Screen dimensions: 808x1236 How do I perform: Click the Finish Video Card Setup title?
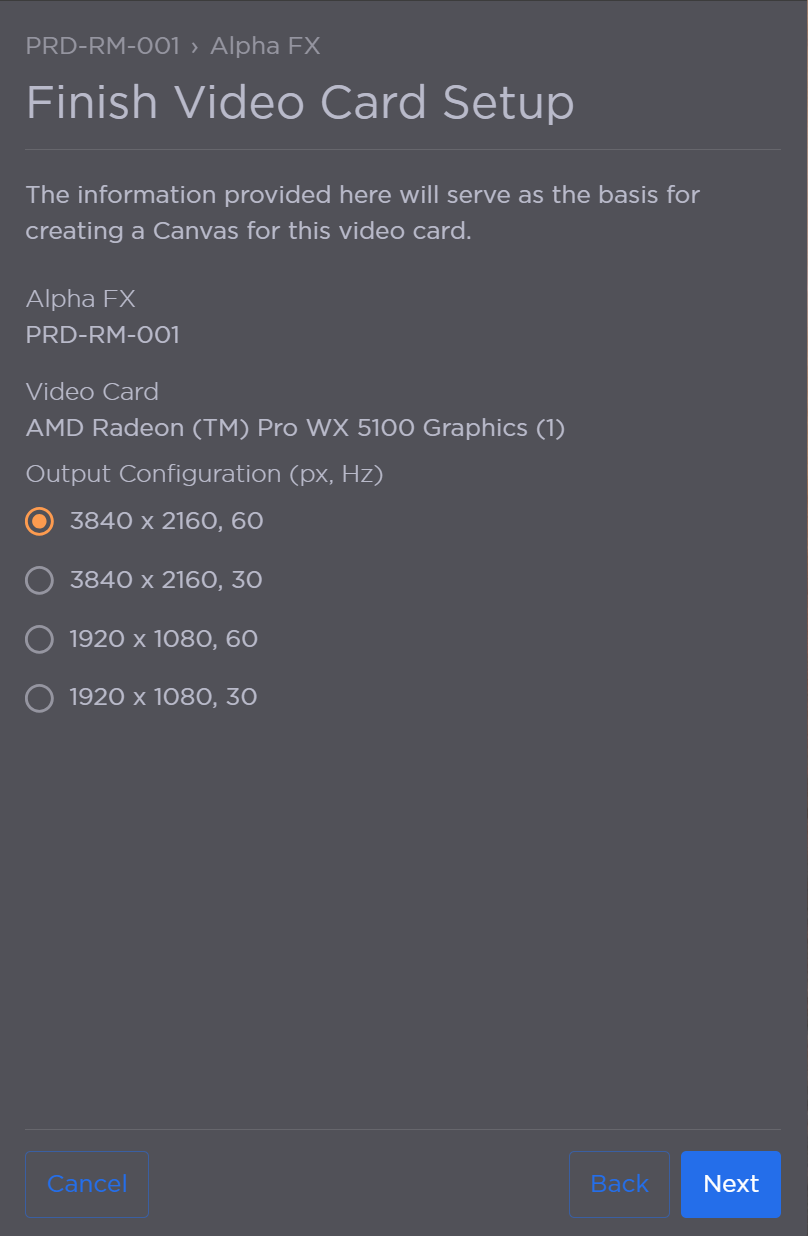(x=300, y=101)
